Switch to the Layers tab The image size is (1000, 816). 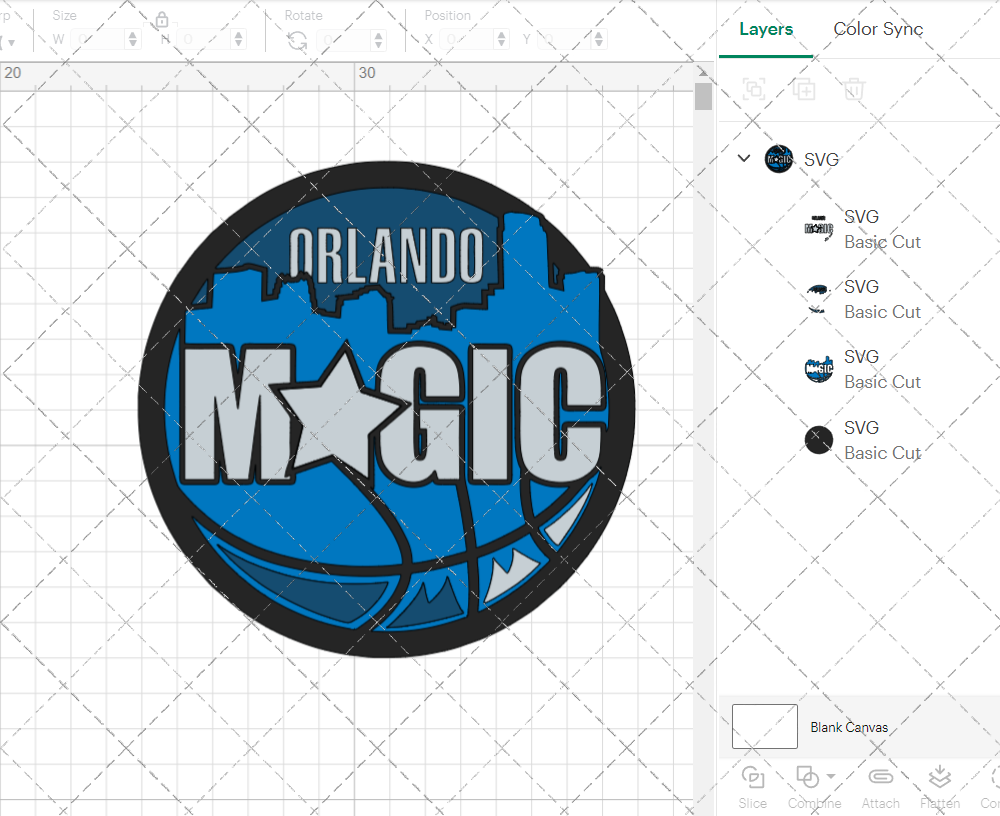(x=766, y=29)
